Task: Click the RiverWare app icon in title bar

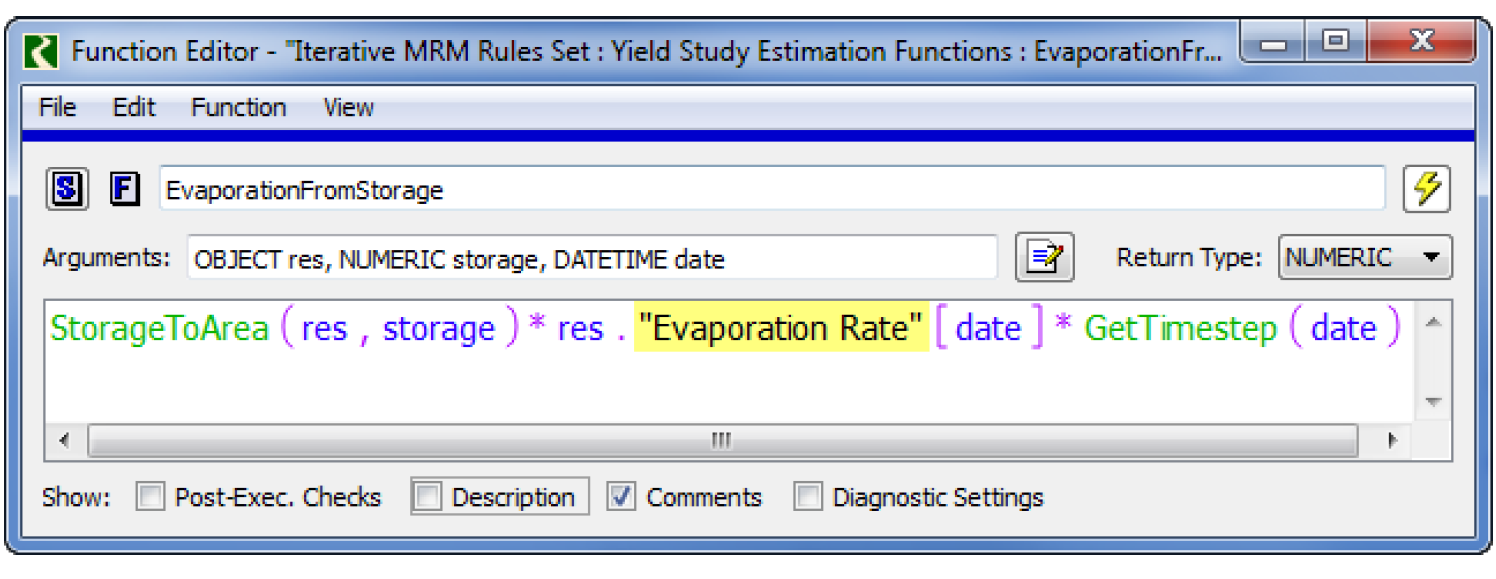Action: pos(43,52)
